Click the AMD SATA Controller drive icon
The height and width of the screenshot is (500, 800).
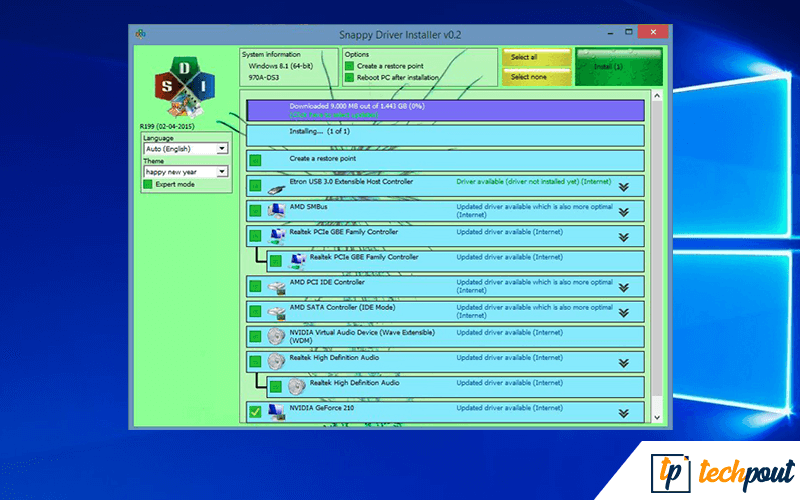click(275, 311)
